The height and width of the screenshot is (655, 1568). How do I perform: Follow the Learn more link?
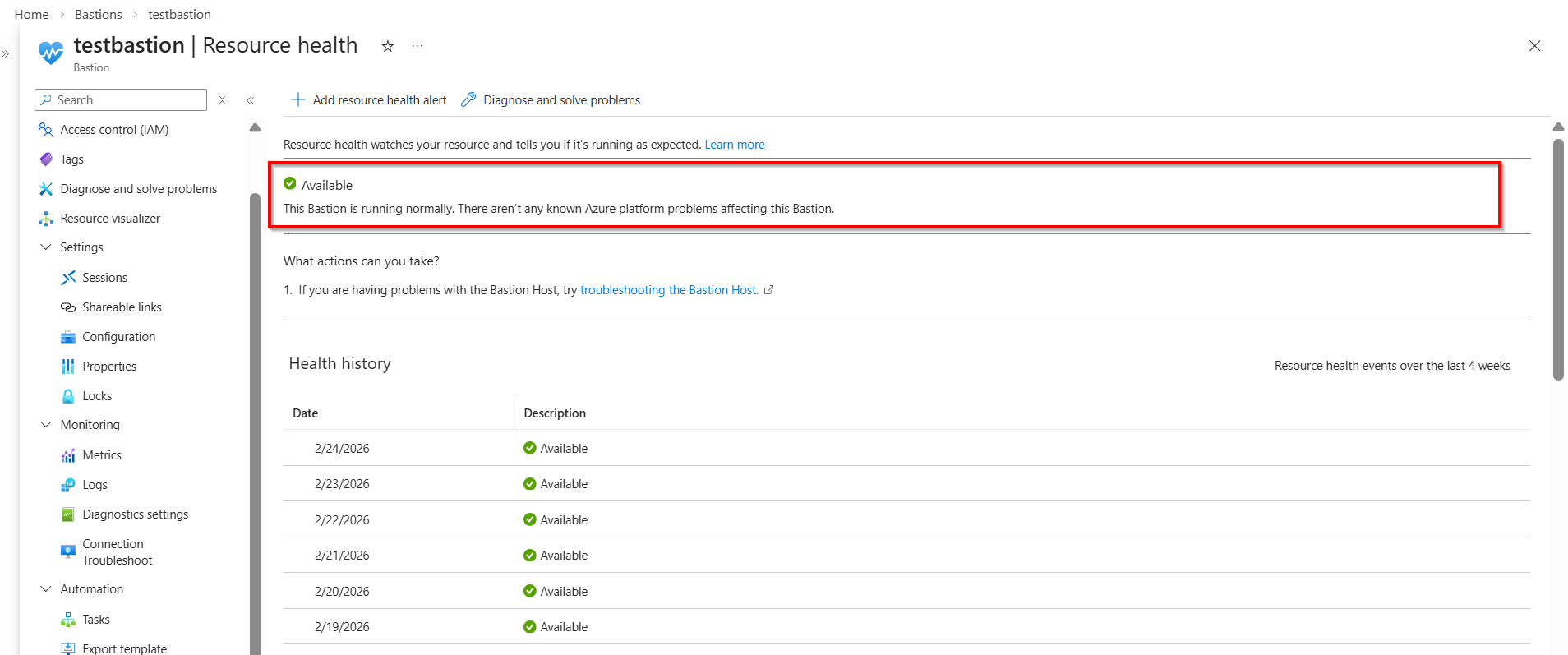pos(735,145)
